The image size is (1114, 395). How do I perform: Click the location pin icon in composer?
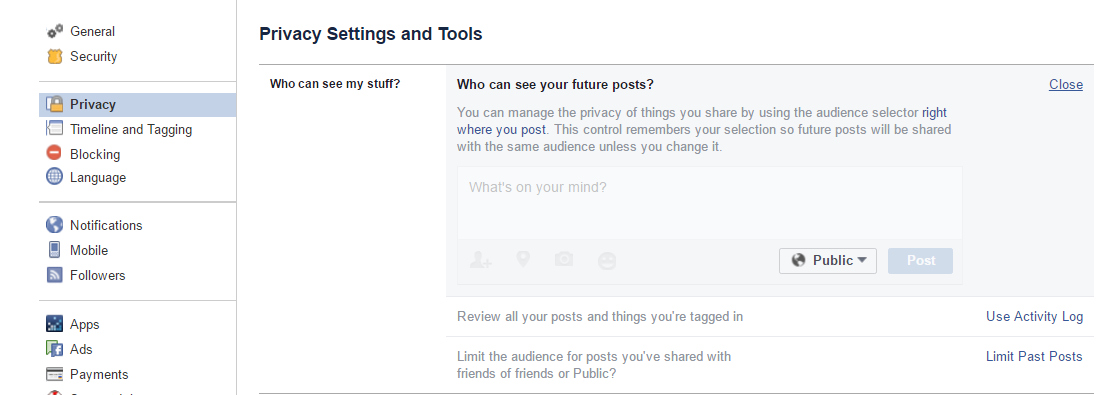click(524, 259)
